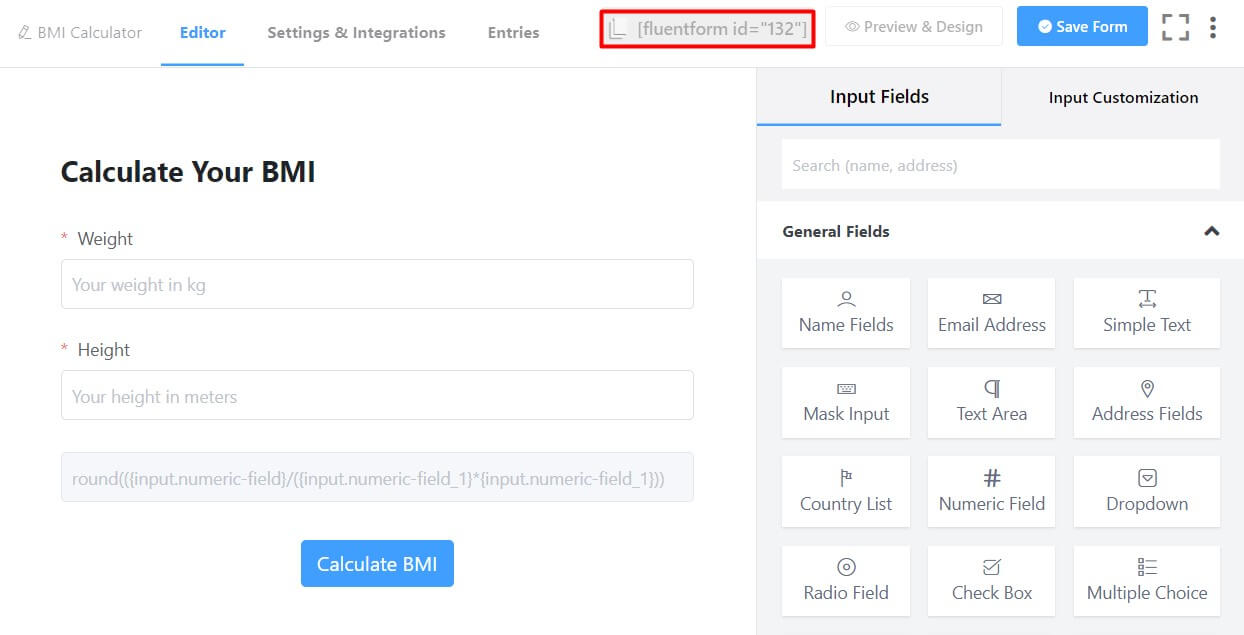Click the Save Form button
The width and height of the screenshot is (1244, 635).
(x=1081, y=26)
